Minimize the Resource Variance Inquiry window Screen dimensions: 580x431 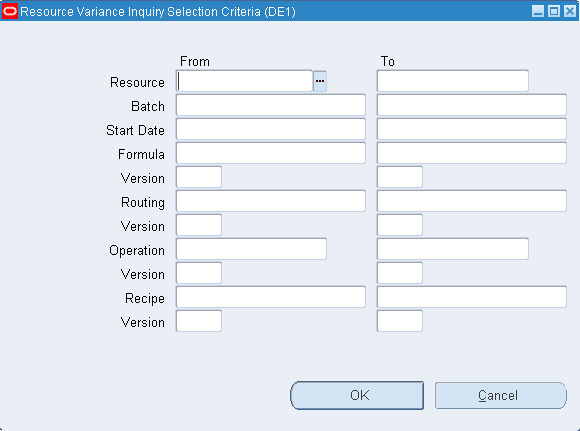click(538, 11)
